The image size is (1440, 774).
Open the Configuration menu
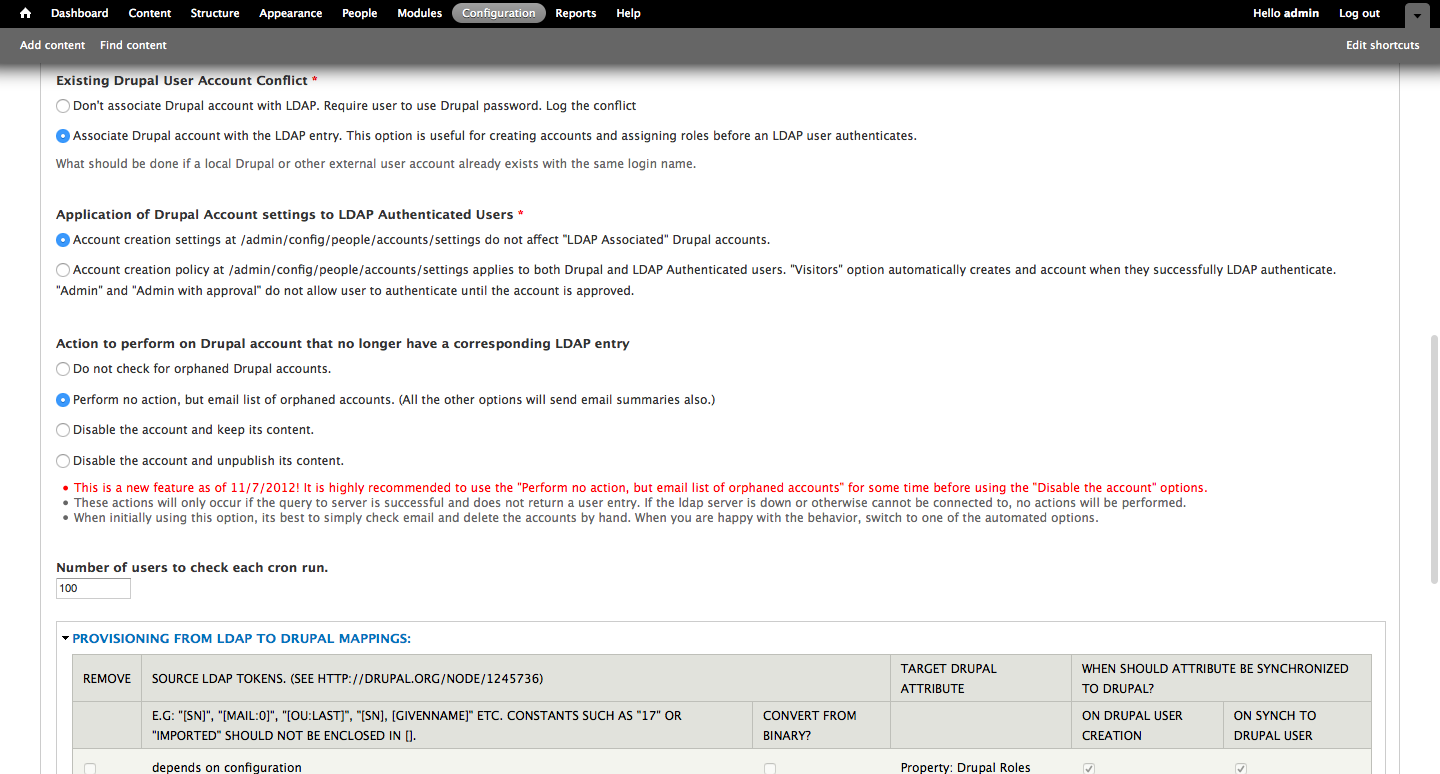pos(499,13)
